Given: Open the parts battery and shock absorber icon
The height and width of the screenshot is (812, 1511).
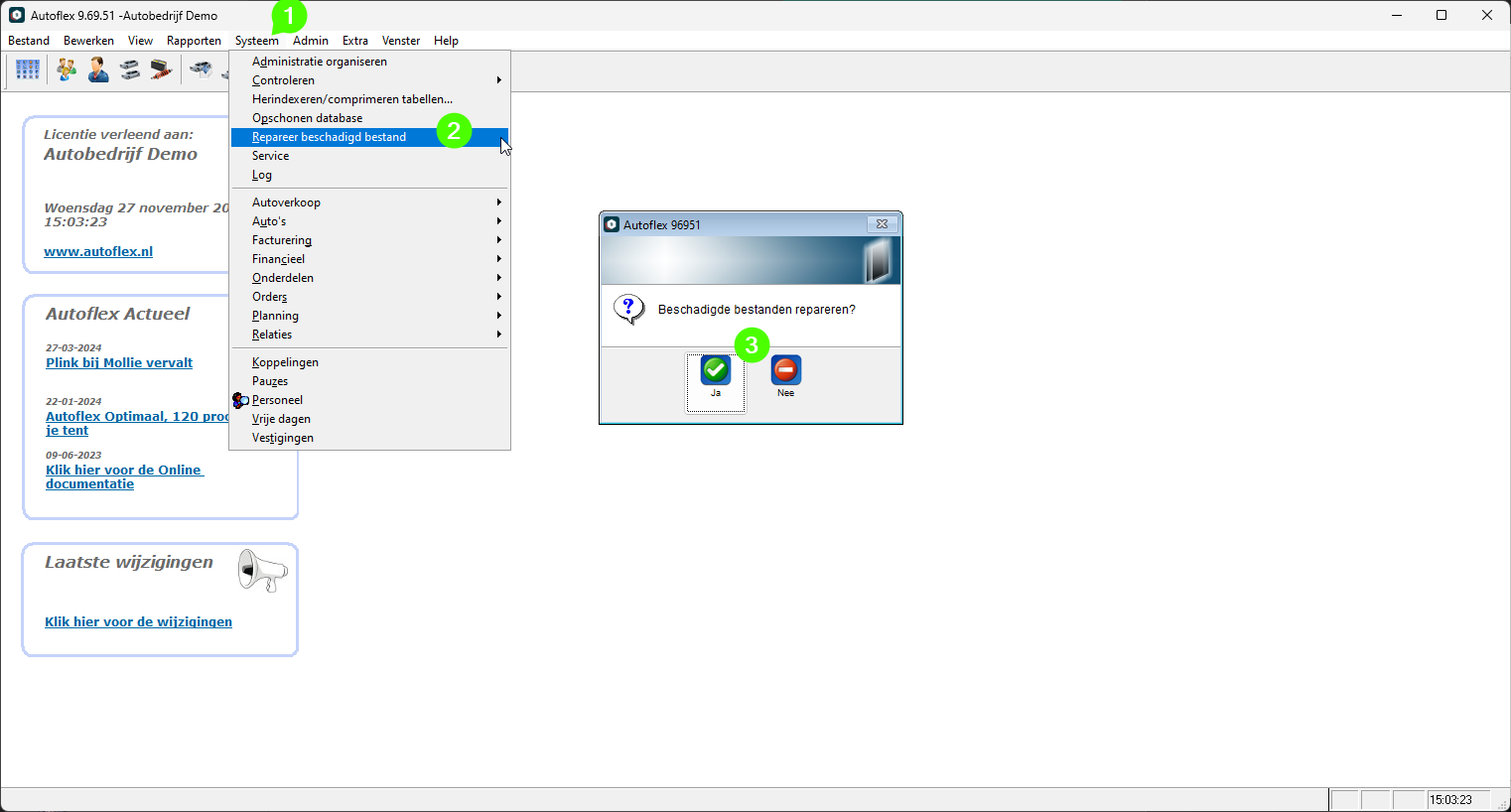Looking at the screenshot, I should [x=162, y=69].
